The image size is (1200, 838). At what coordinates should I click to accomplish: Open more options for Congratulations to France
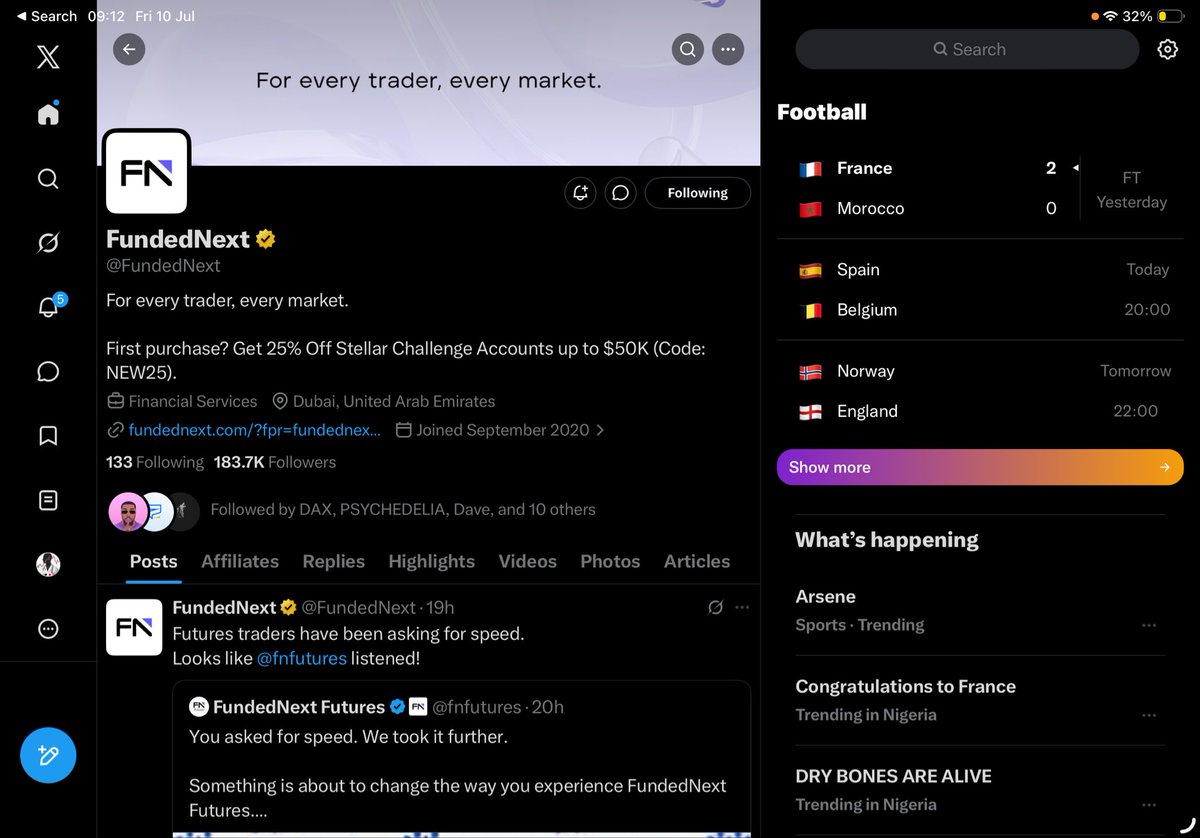pyautogui.click(x=1149, y=715)
